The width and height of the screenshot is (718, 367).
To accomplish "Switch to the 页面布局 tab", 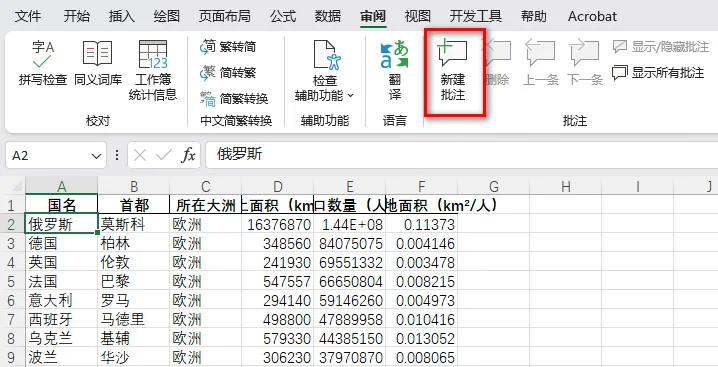I will 224,16.
